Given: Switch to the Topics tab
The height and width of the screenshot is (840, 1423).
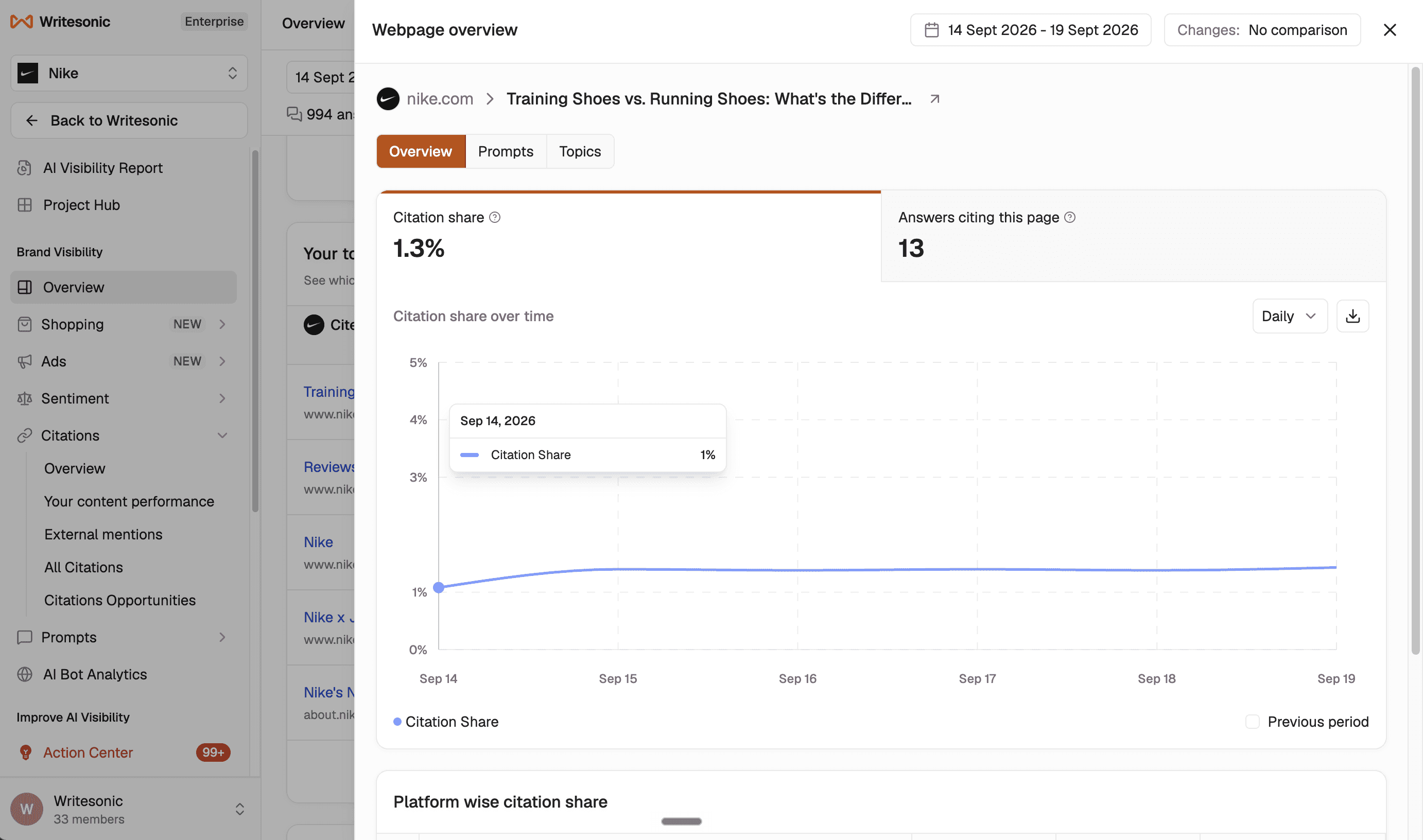Looking at the screenshot, I should (x=580, y=151).
